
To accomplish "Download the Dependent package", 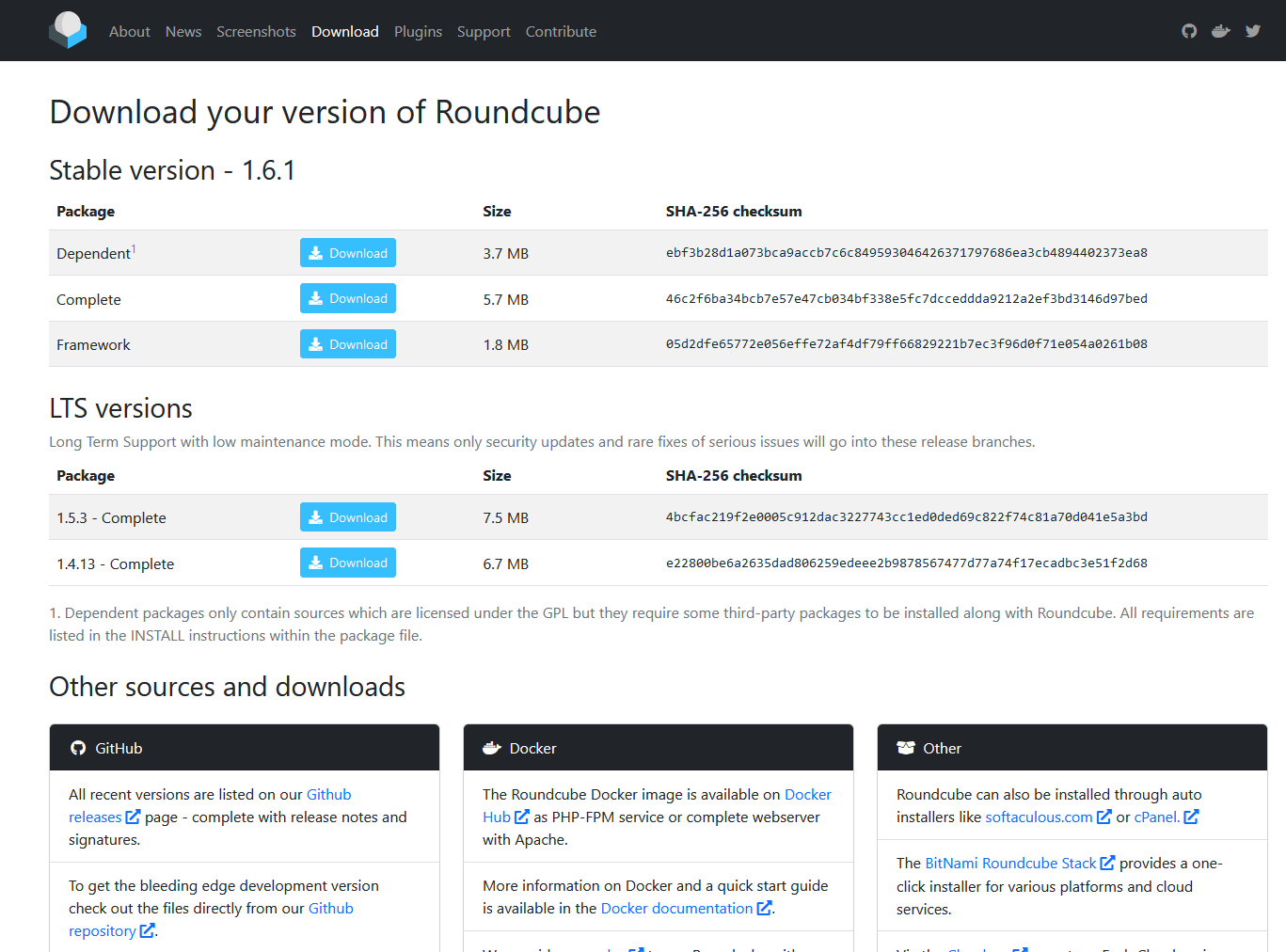I will [348, 253].
